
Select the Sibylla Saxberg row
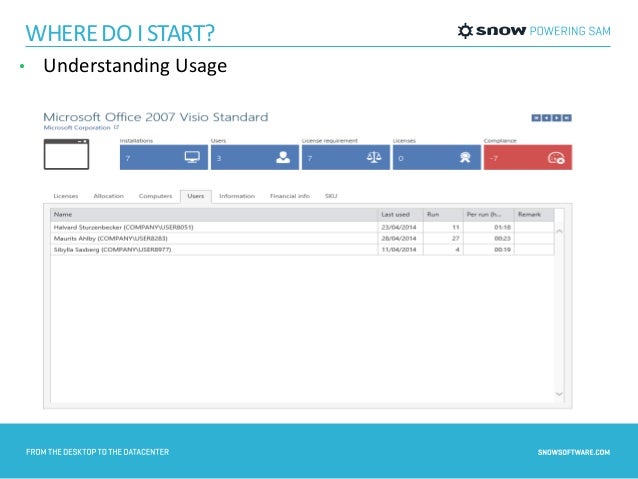[302, 249]
